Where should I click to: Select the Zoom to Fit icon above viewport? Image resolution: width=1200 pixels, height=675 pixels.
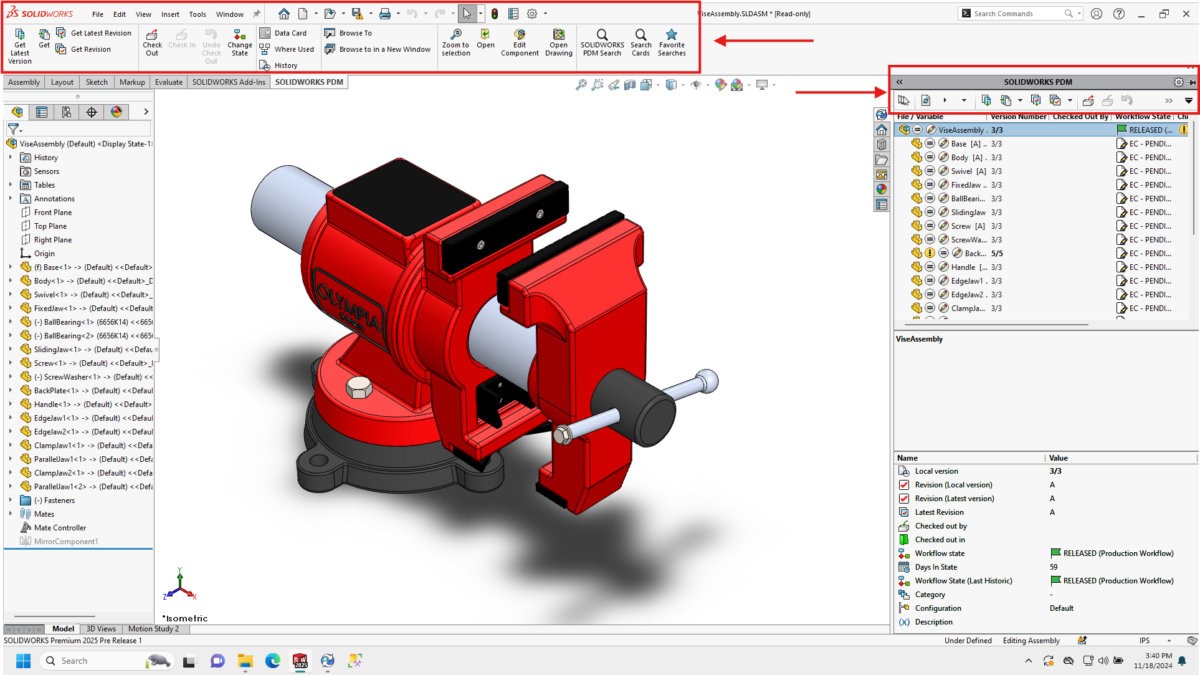(x=582, y=85)
